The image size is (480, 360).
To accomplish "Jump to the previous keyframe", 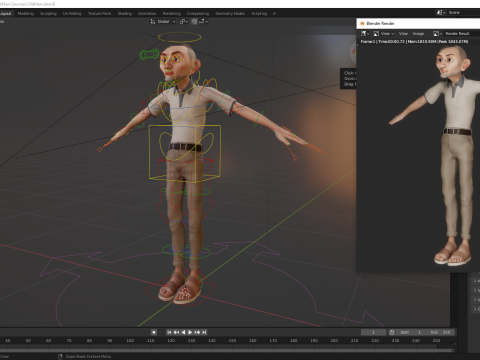I will pos(176,332).
